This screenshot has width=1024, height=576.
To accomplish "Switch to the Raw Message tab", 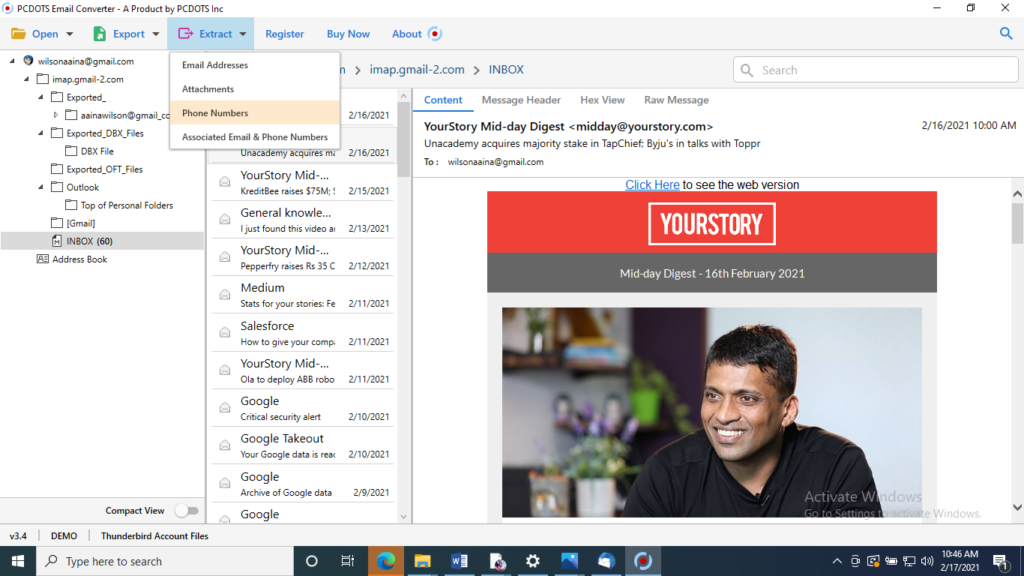I will pyautogui.click(x=676, y=100).
